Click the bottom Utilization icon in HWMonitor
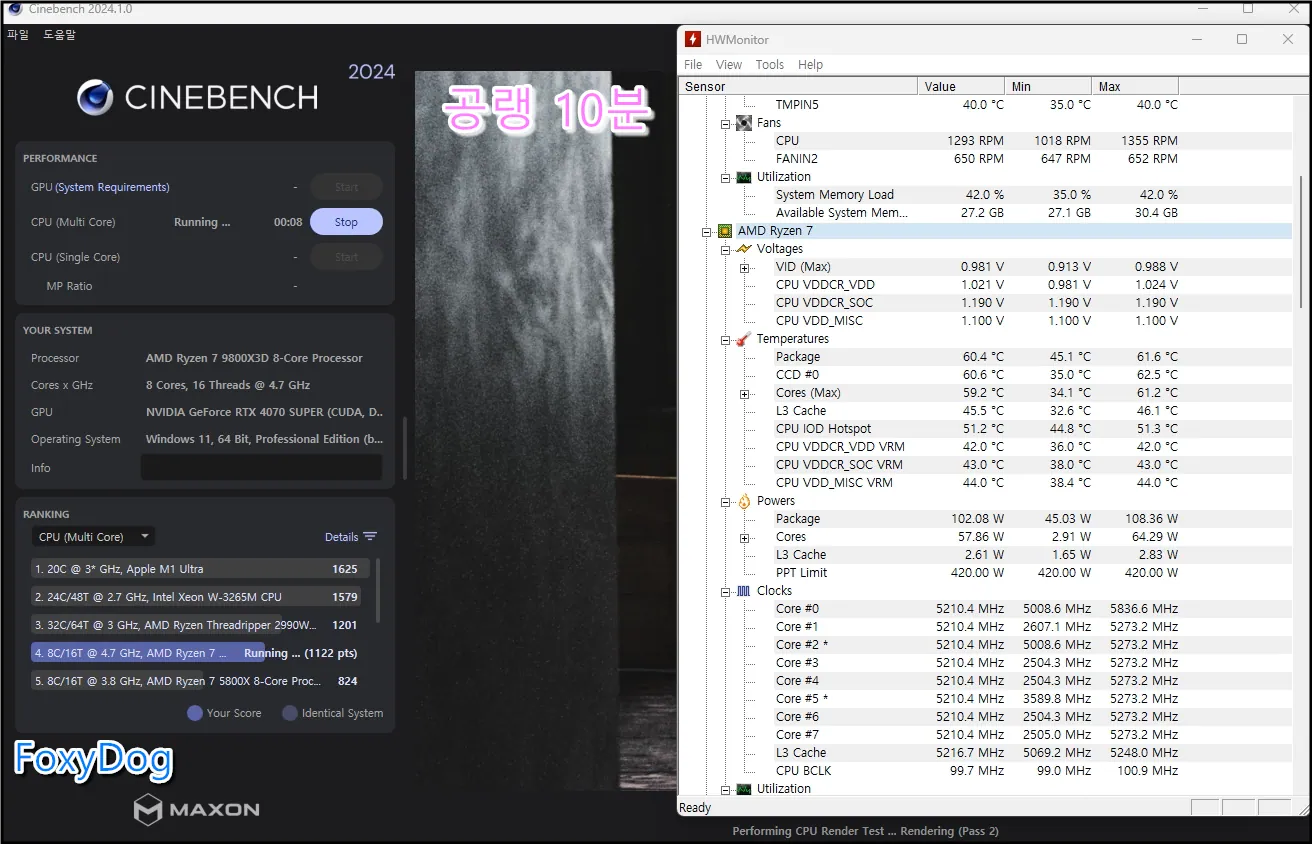 [x=744, y=789]
